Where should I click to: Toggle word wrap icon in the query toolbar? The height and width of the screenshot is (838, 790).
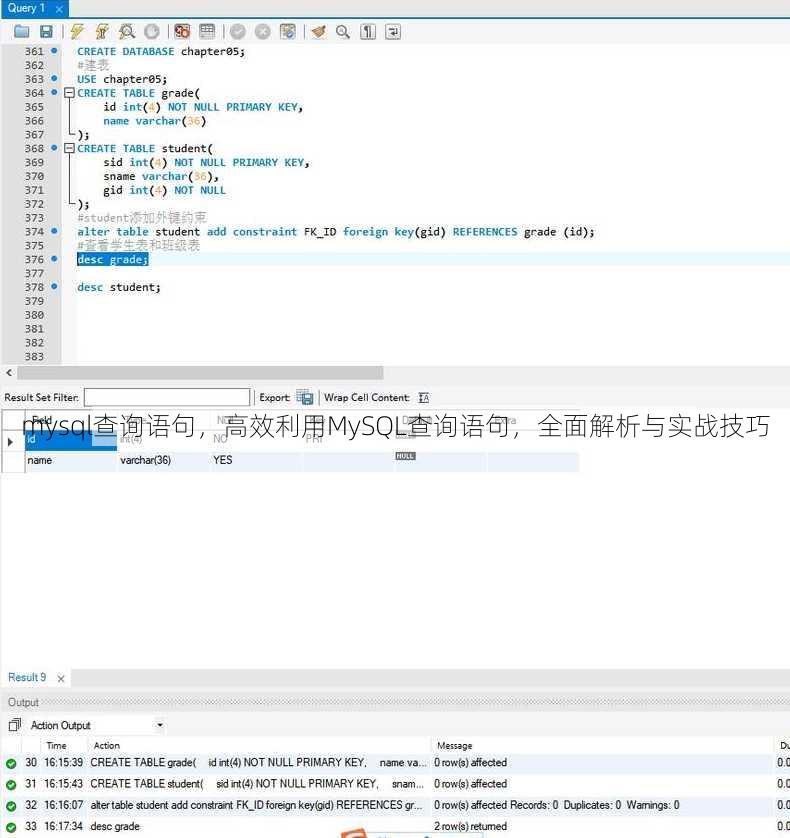(393, 32)
